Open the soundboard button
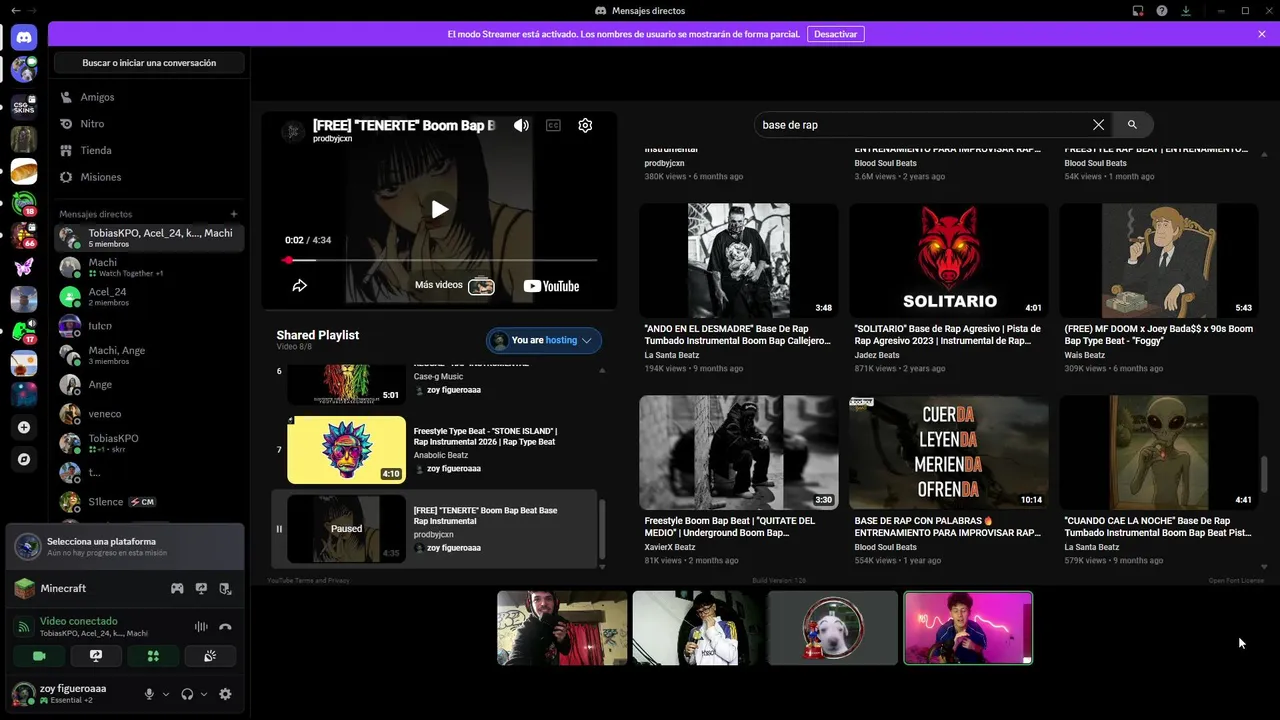1280x720 pixels. 210,656
